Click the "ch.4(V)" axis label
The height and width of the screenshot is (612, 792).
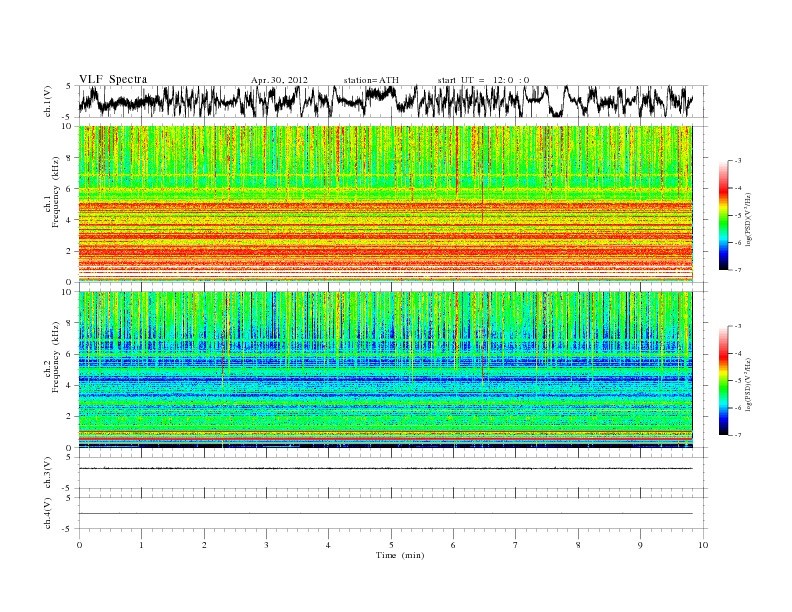pyautogui.click(x=48, y=513)
